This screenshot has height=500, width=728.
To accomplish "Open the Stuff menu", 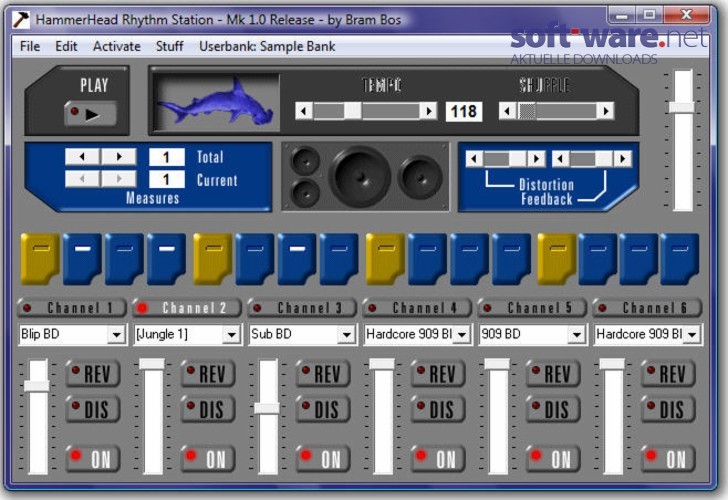I will pos(169,46).
